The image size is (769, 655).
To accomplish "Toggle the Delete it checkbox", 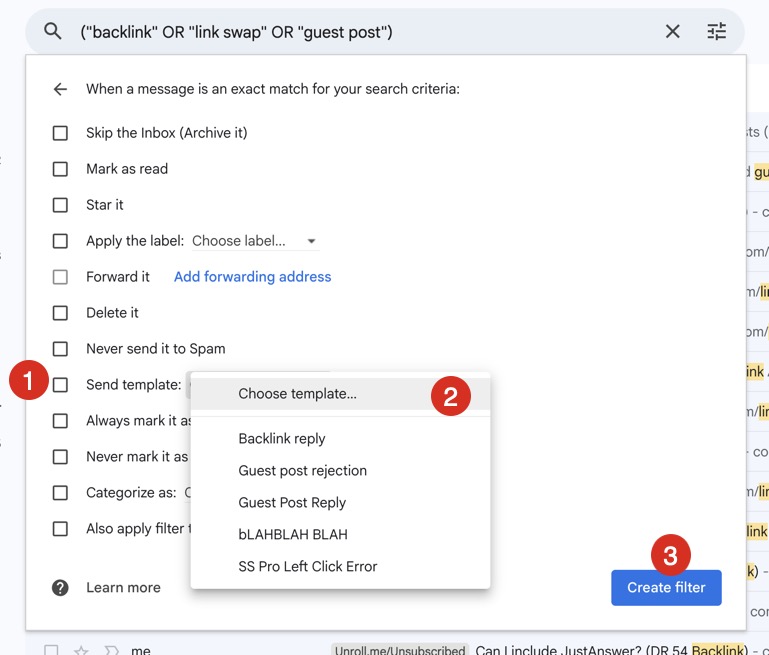I will pos(60,313).
